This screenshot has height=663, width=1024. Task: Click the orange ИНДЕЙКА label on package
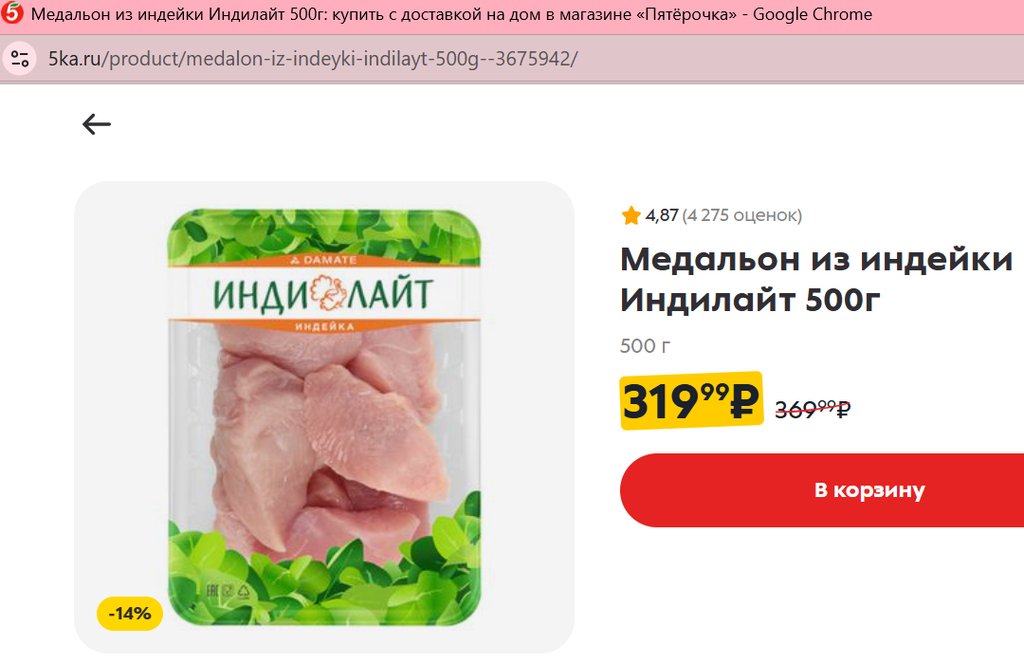324,326
